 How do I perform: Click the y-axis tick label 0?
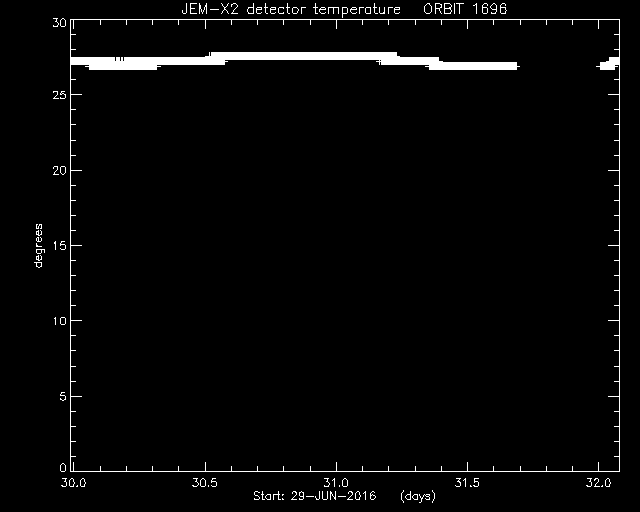pos(63,467)
